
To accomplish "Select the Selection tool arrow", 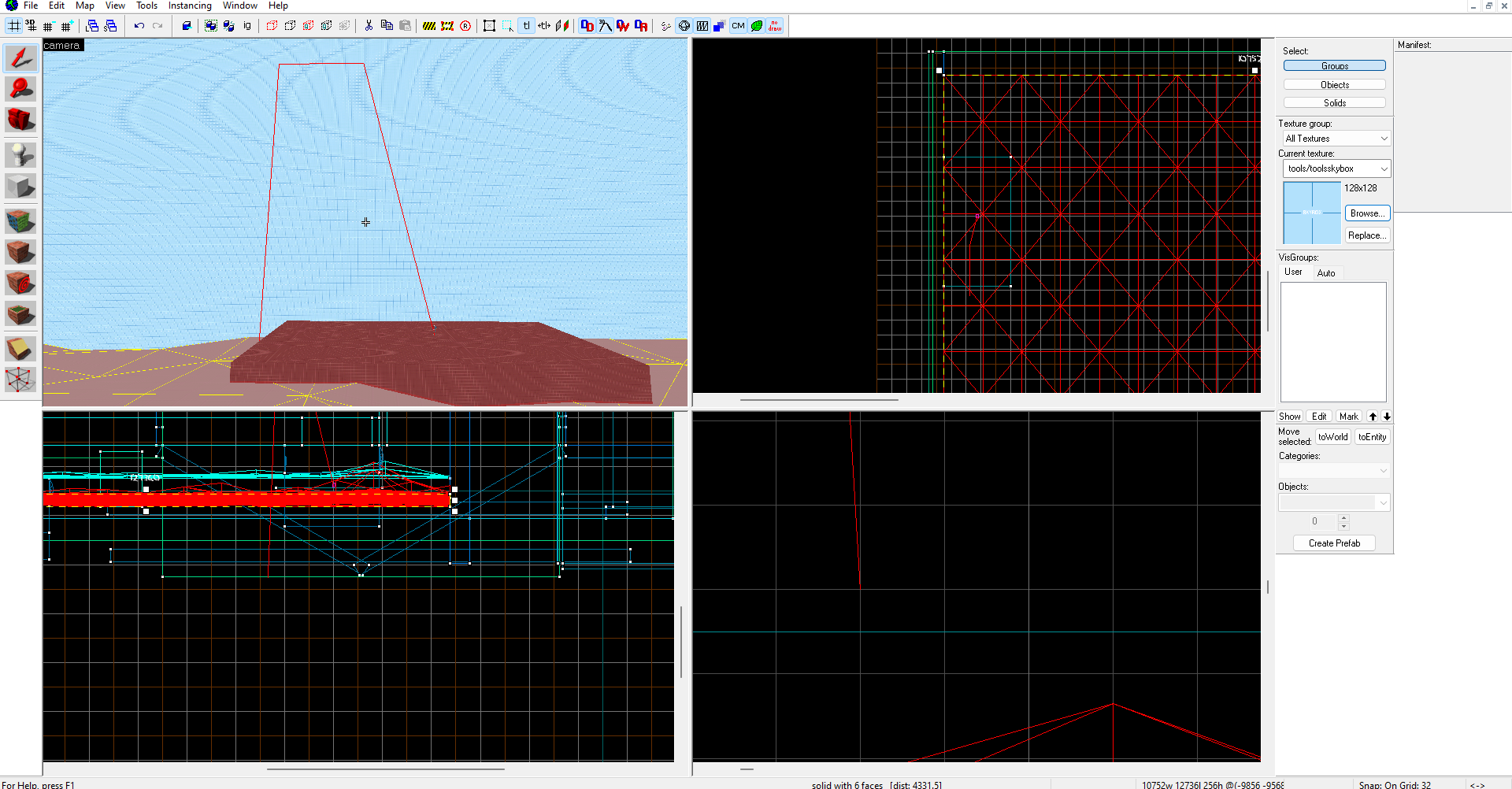I will 20,57.
